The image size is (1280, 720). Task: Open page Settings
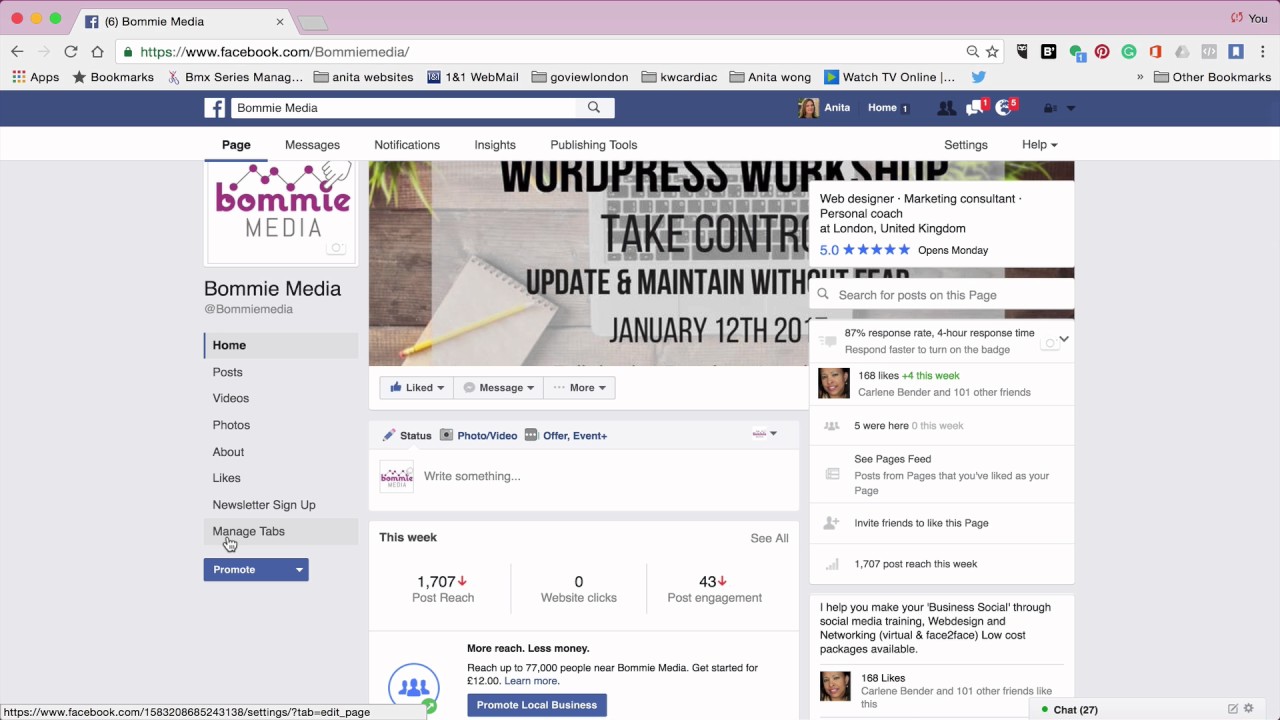point(966,145)
